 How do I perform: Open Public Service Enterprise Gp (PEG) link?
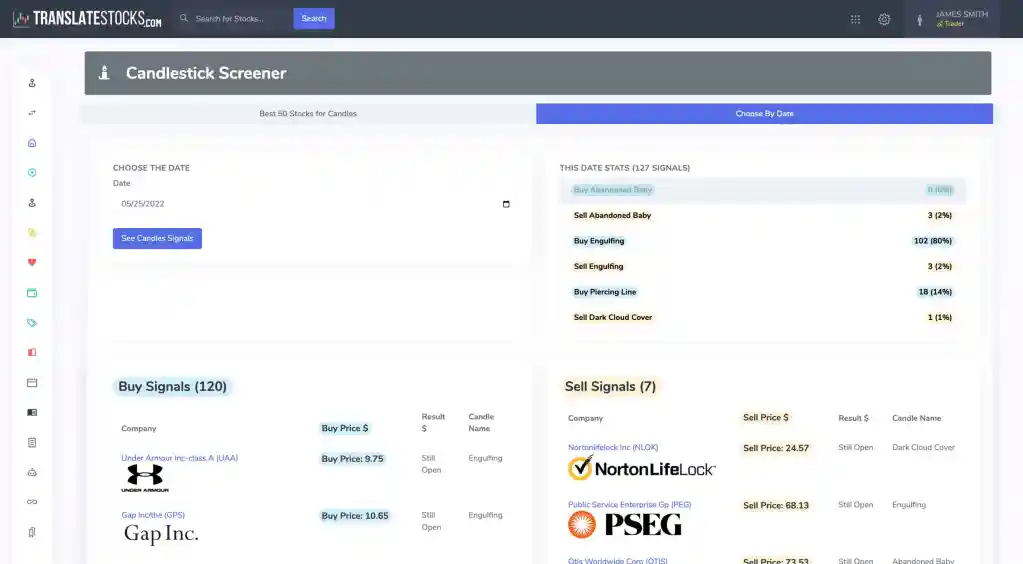(x=629, y=505)
